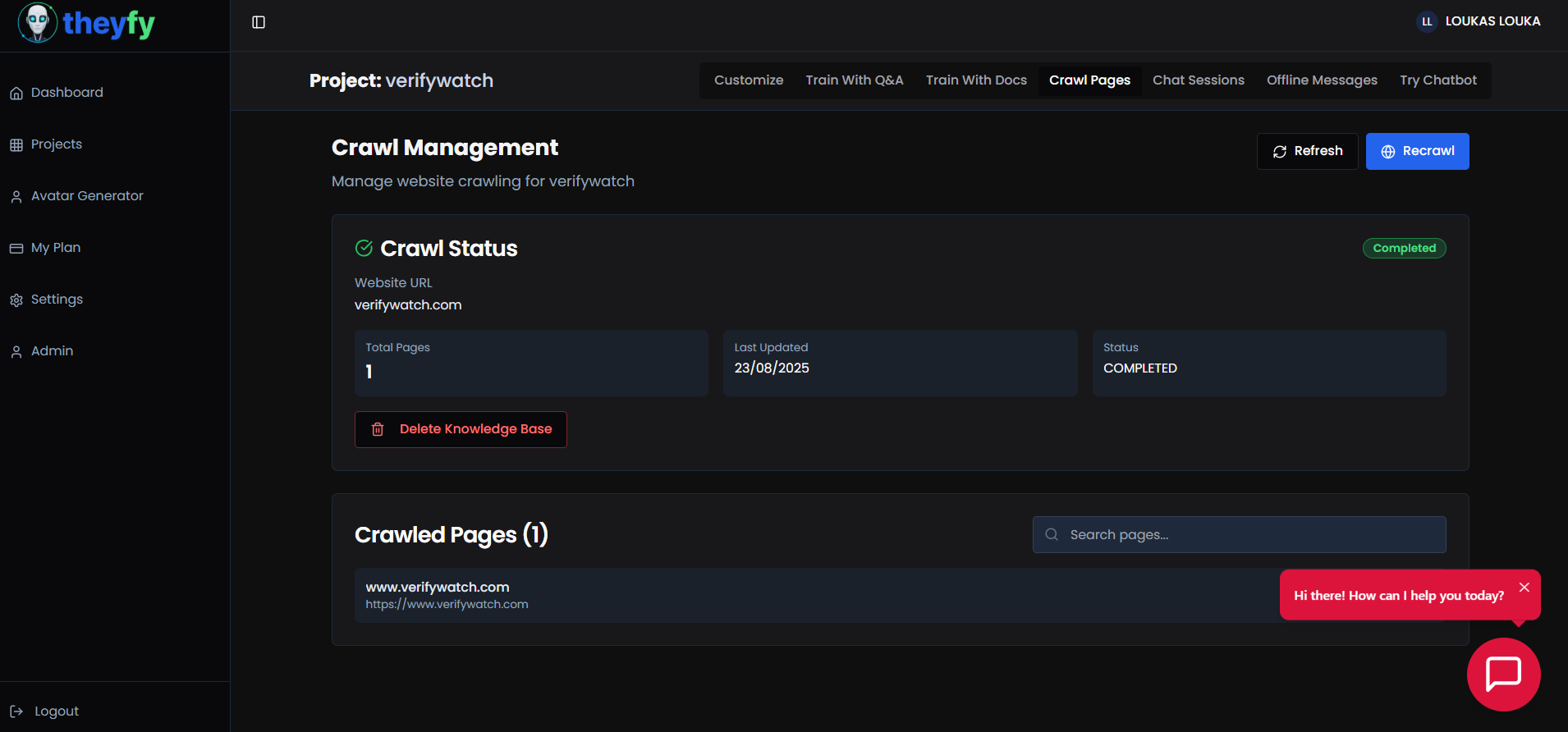Click the Project: verifywatch heading

click(401, 80)
